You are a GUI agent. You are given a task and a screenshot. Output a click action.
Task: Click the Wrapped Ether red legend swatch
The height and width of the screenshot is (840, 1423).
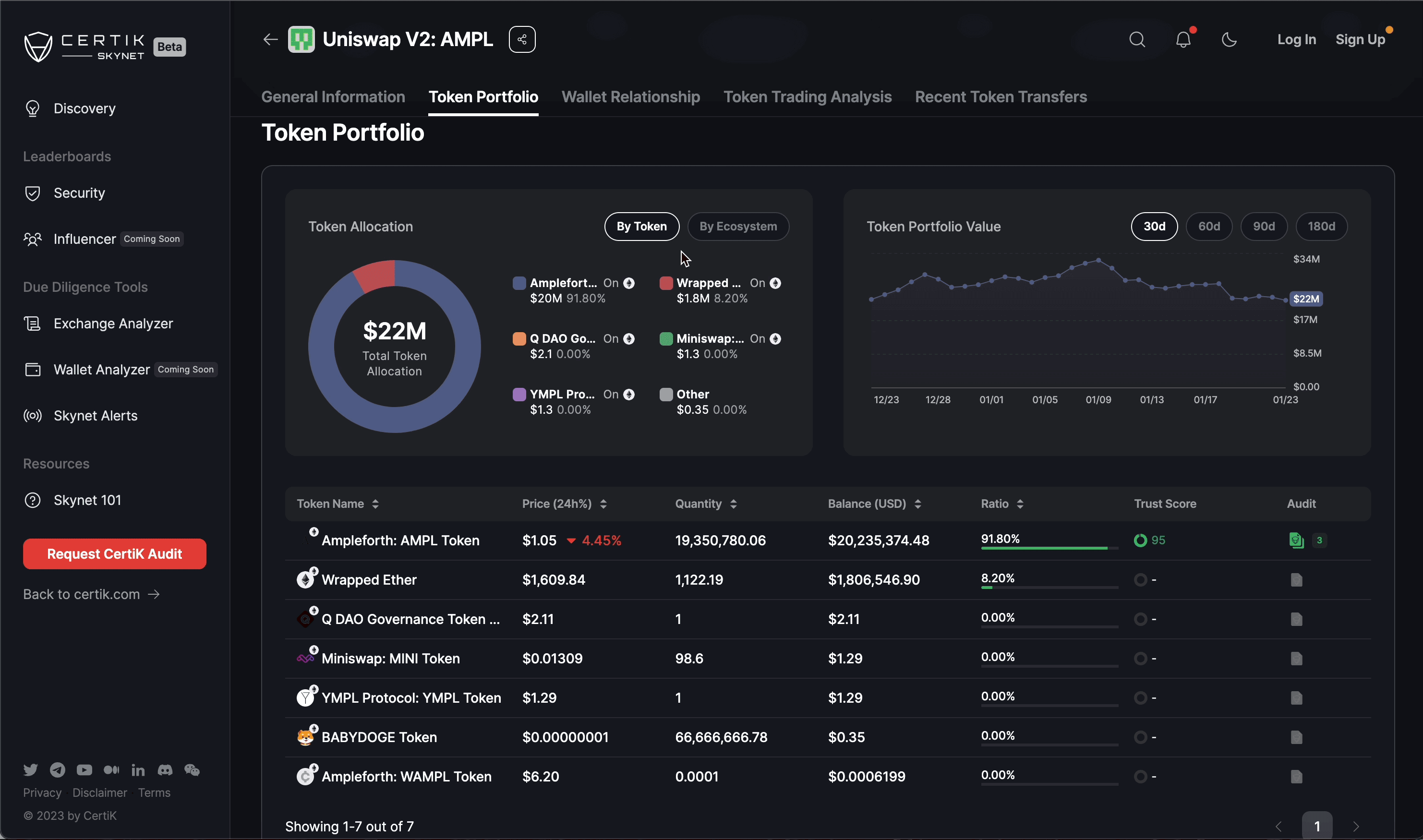(666, 283)
